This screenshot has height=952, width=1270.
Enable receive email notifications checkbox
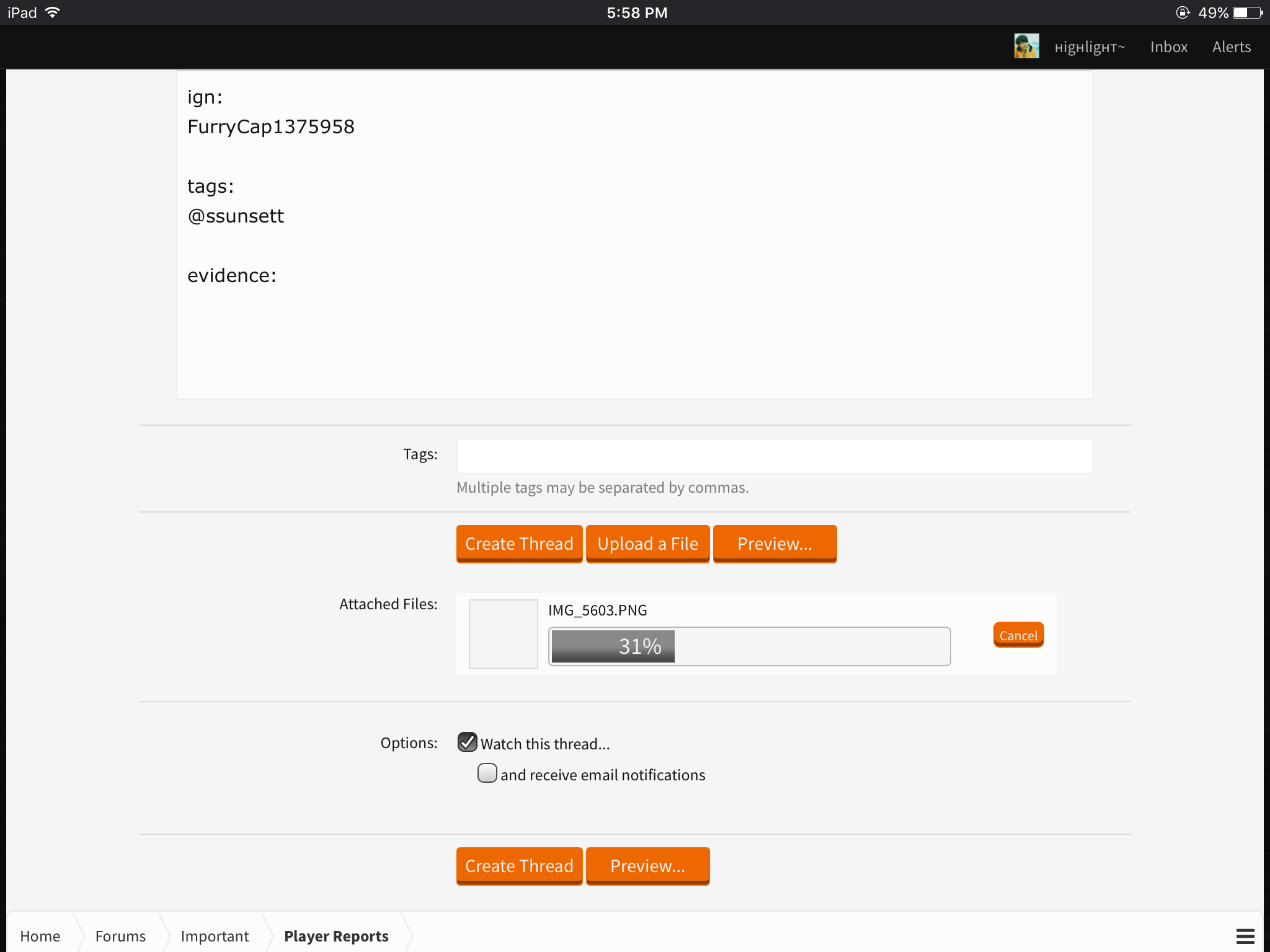(487, 773)
